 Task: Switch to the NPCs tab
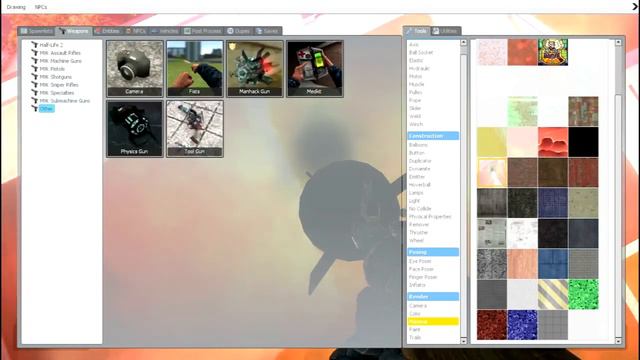coord(136,31)
